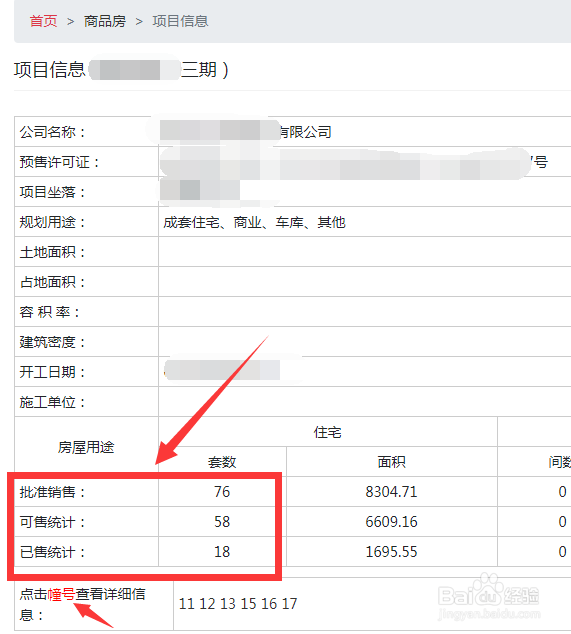Click sold area value 1695.55

(391, 552)
